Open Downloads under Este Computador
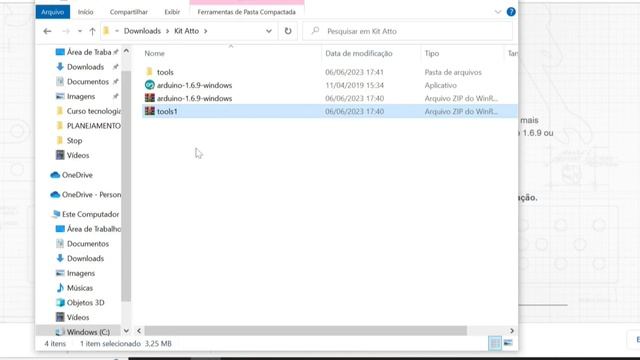Screen dimensions: 640x360 tap(85, 258)
